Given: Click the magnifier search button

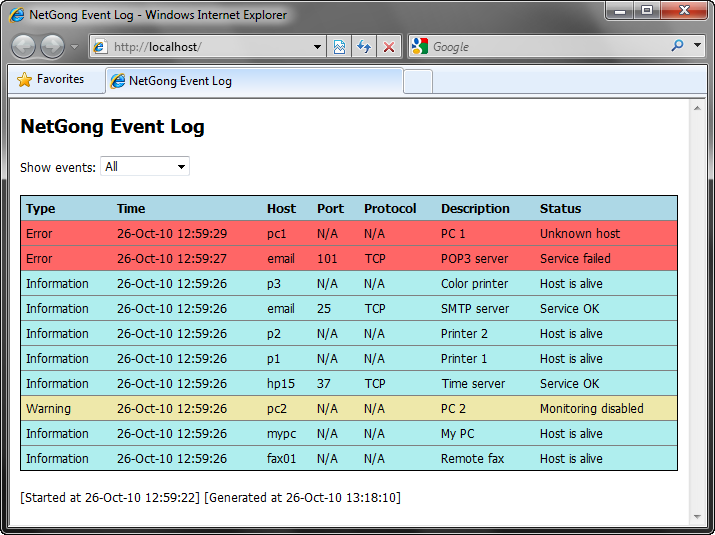Looking at the screenshot, I should (x=678, y=46).
